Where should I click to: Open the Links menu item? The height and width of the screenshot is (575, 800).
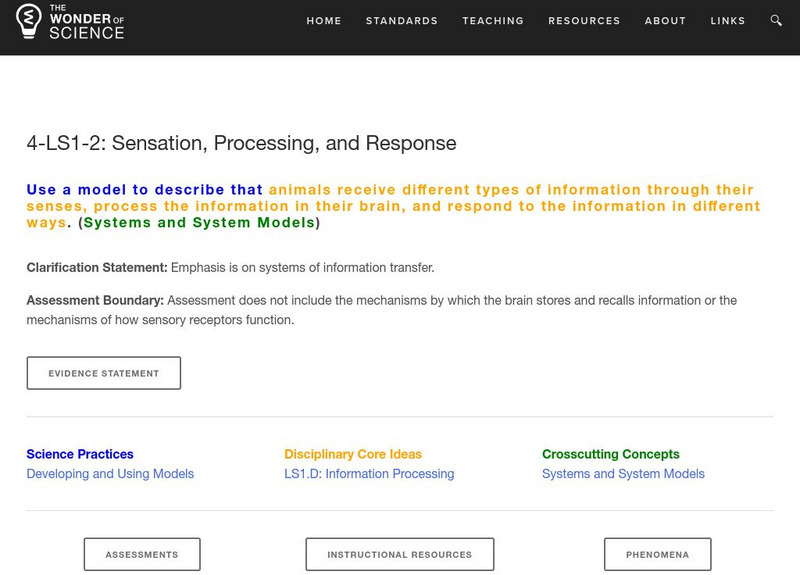(x=728, y=21)
